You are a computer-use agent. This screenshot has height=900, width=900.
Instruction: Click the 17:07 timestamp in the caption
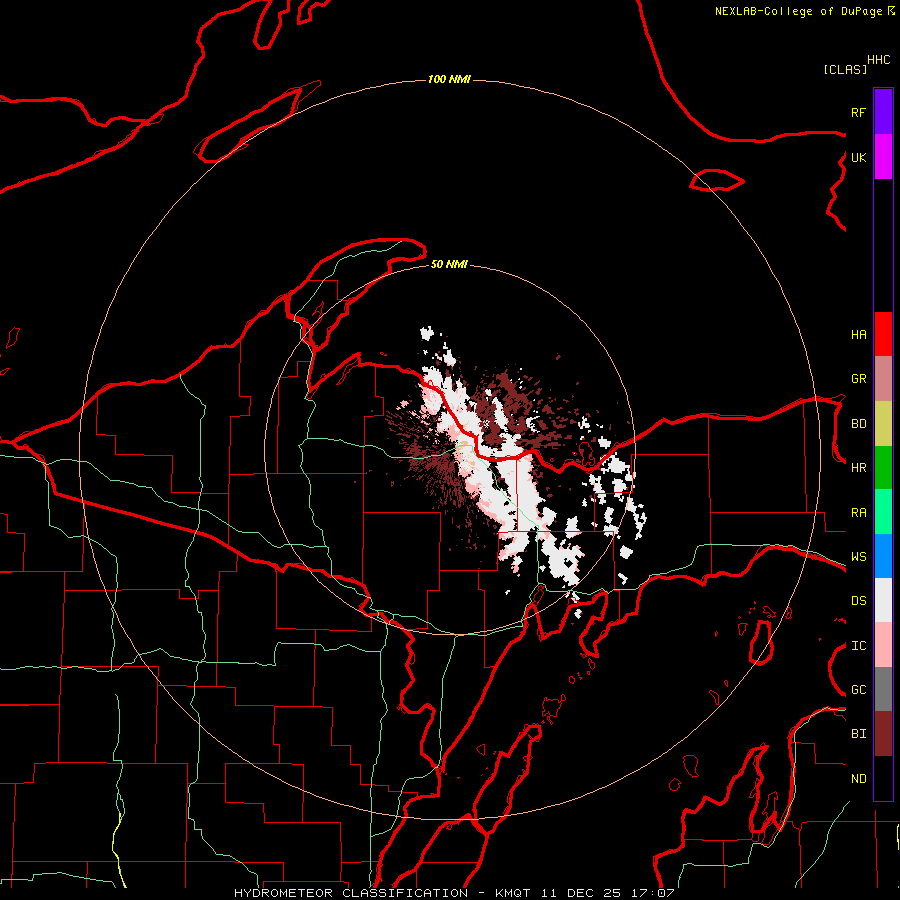click(653, 893)
